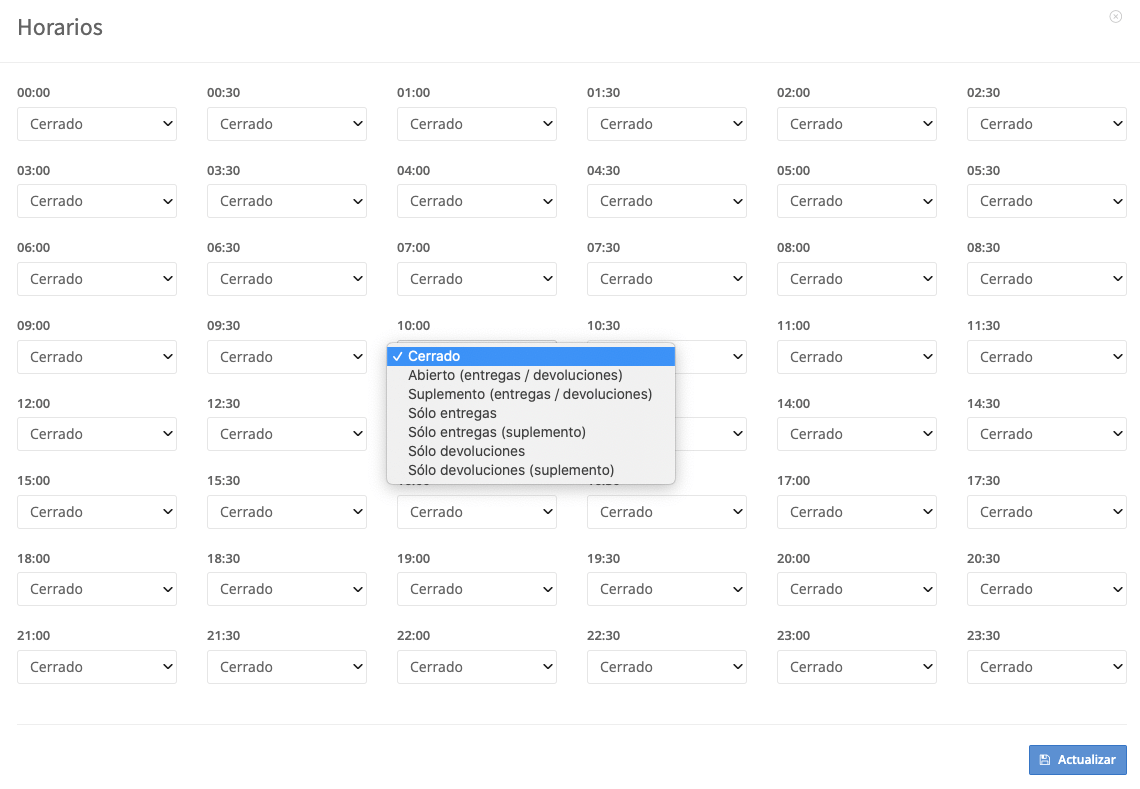
Task: Open the 23:00 schedule dropdown
Action: pos(856,667)
